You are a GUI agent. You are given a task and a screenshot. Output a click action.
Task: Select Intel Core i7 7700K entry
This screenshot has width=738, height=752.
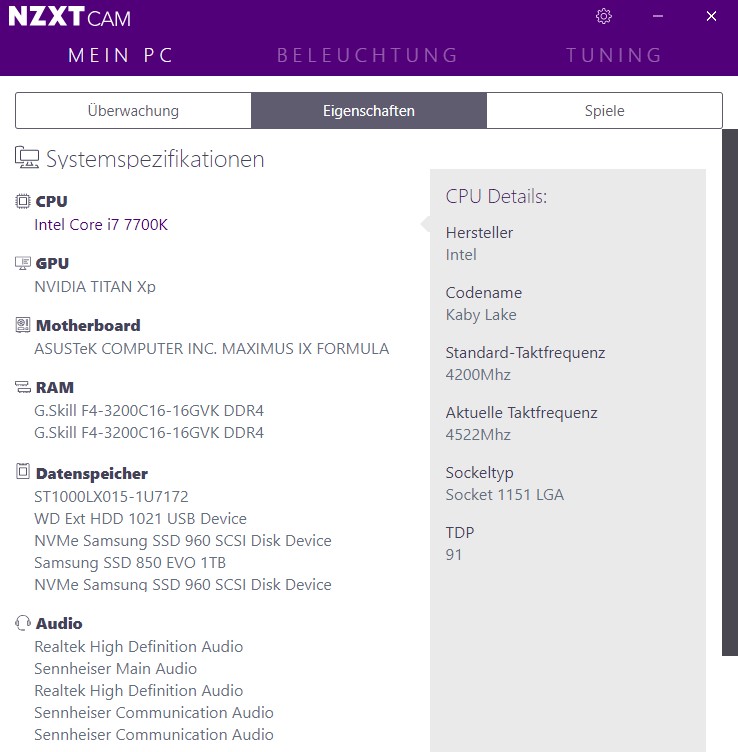tap(101, 224)
